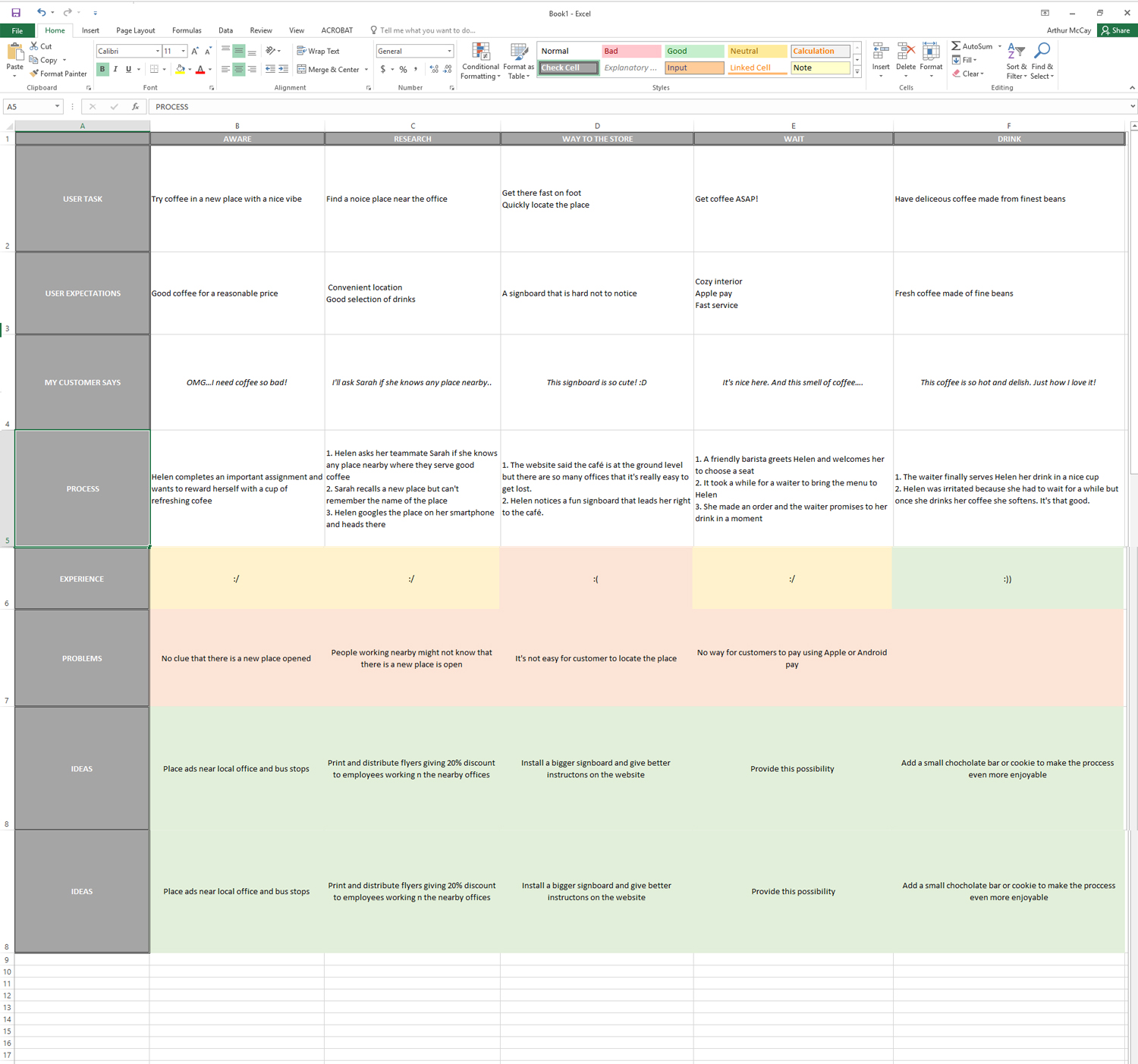Toggle Bold formatting
Screen dimensions: 1138x1064
(x=102, y=69)
